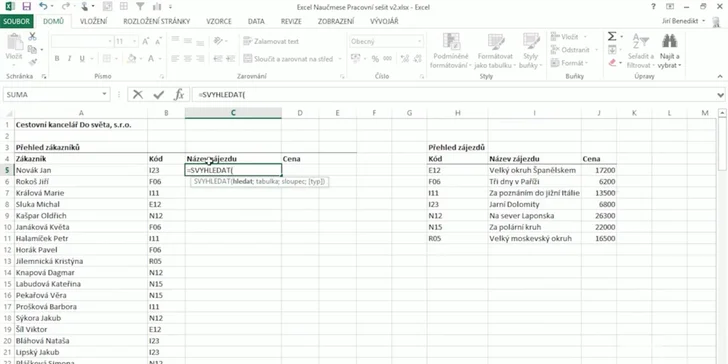Toggle top vertical alignment
Screen dimensions: 728x364
click(175, 41)
